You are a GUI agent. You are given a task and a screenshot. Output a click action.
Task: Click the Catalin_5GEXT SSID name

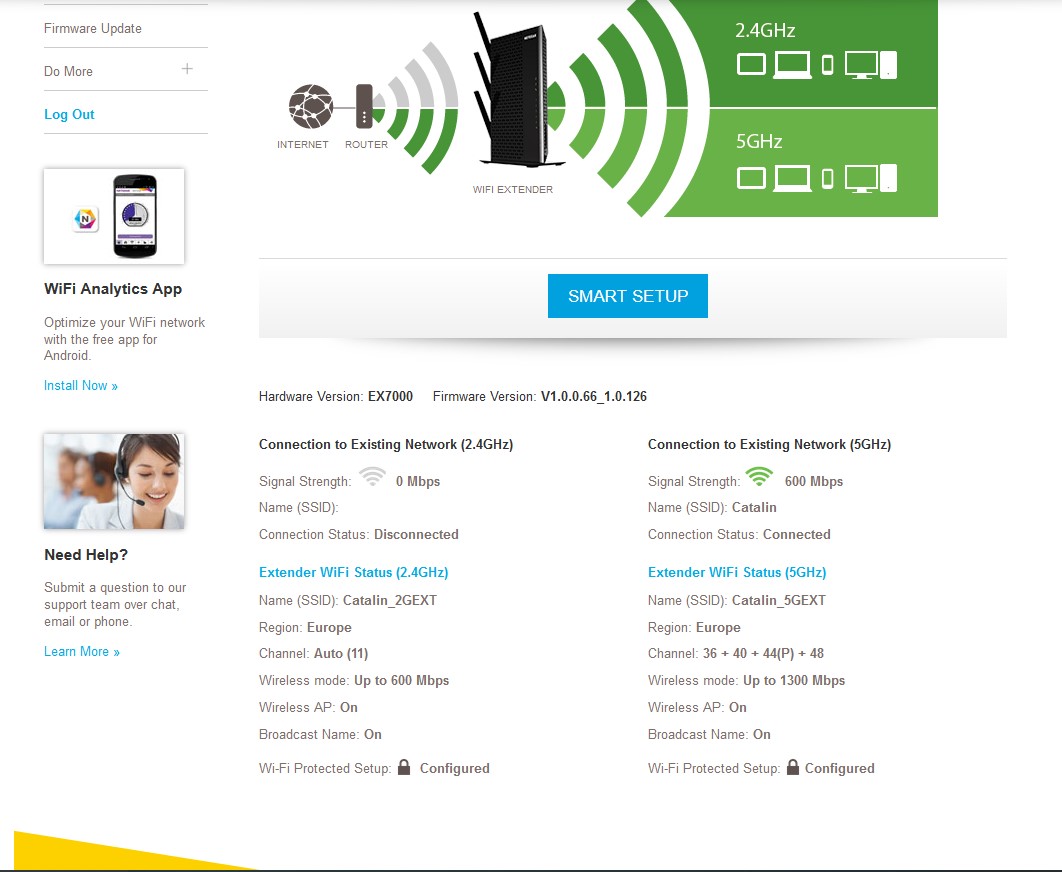pyautogui.click(x=779, y=600)
